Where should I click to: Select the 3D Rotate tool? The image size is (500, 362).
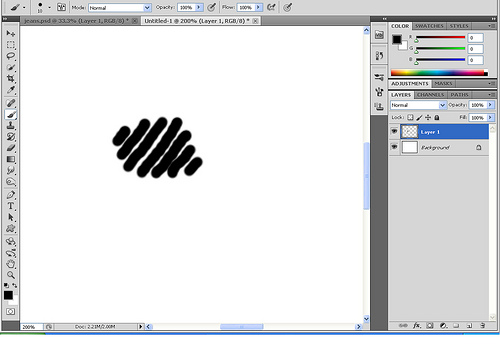(x=11, y=242)
